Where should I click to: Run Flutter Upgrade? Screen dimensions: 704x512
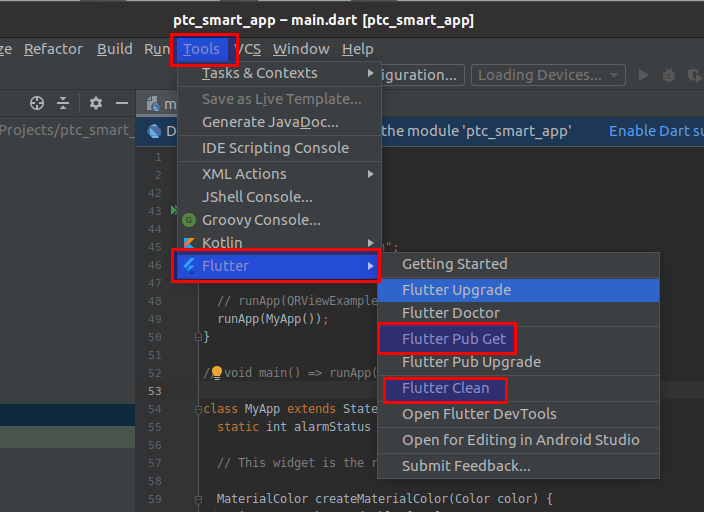[519, 290]
